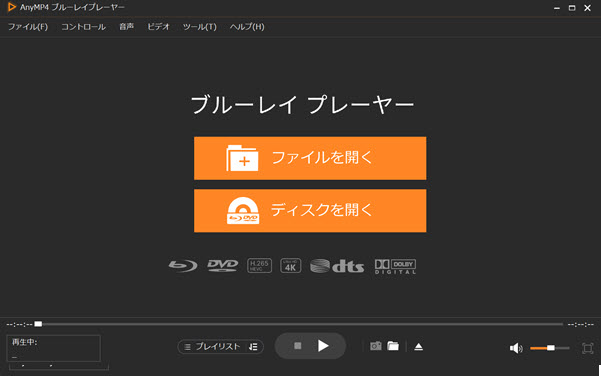Open the 音声 menu
601x376 pixels.
(126, 27)
